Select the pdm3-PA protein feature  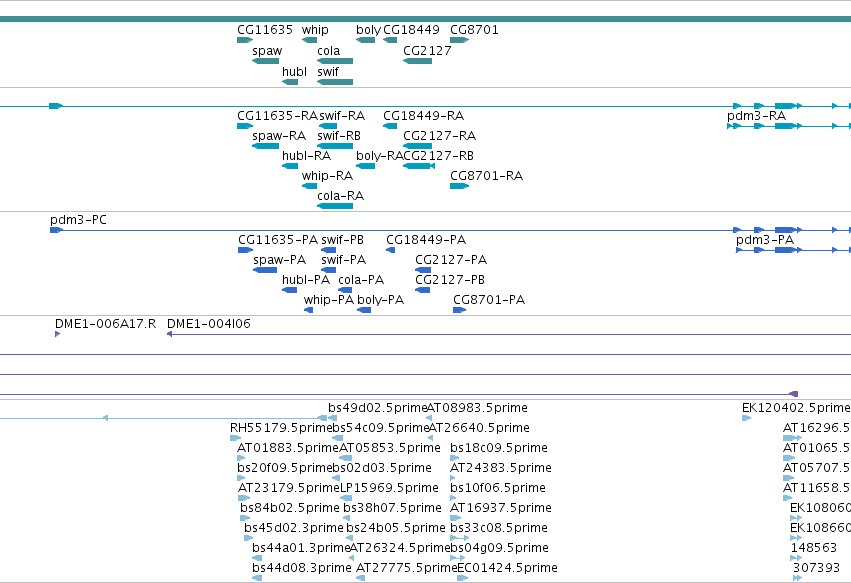pyautogui.click(x=793, y=250)
